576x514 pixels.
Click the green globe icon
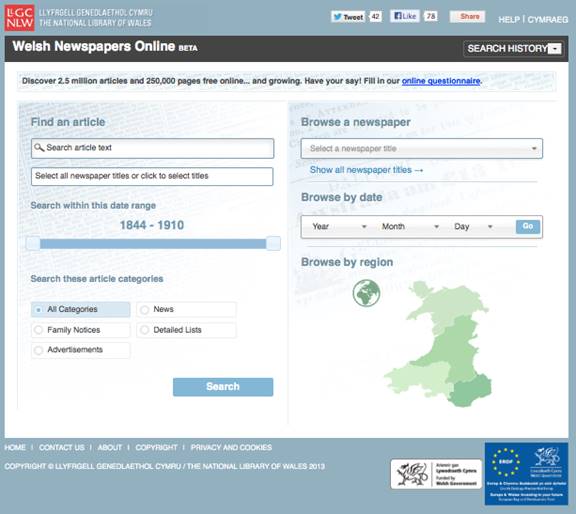pos(366,293)
